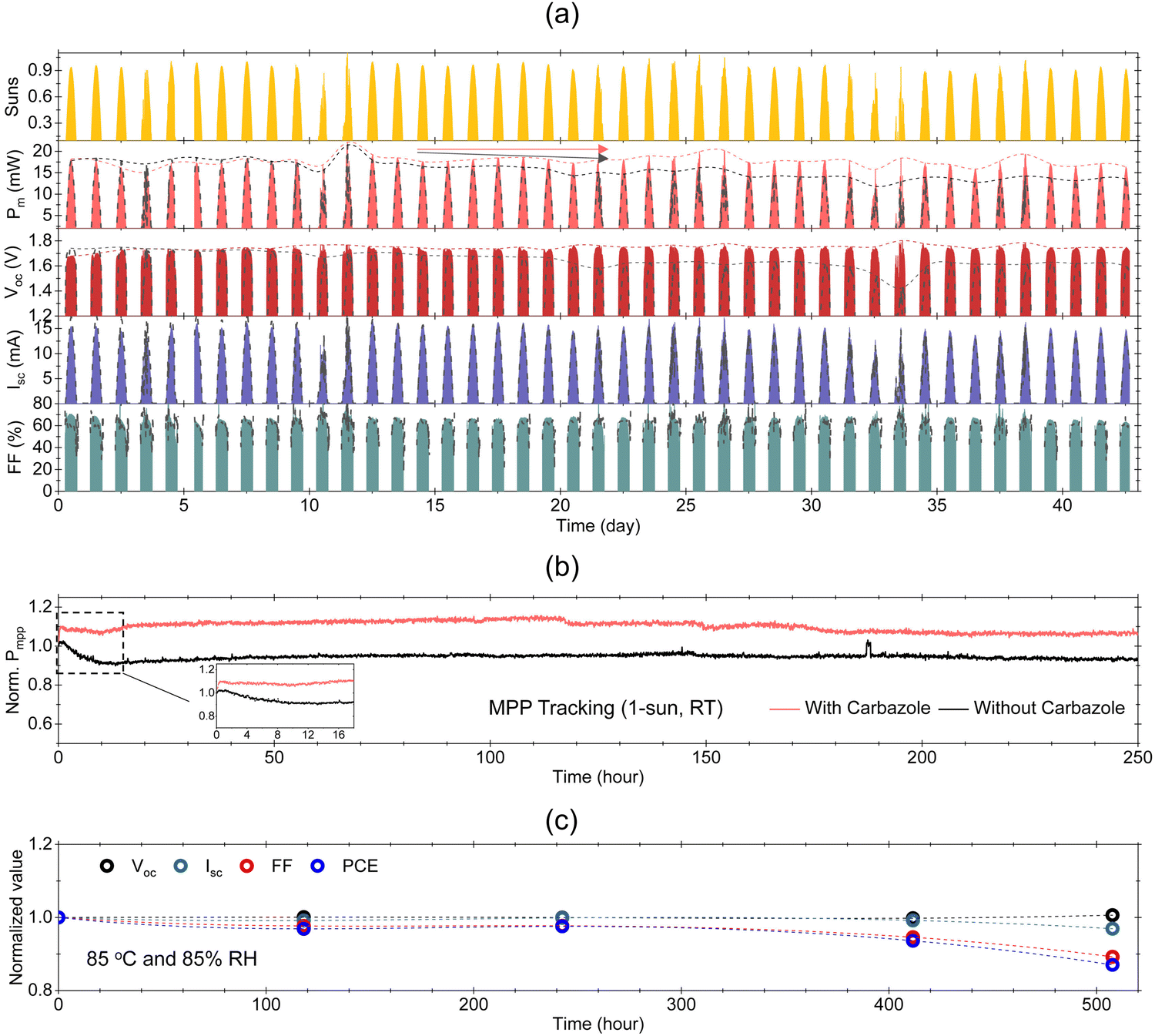Click the gray-blue Isc legend circle marker
This screenshot has width=1155, height=1036.
coord(180,866)
